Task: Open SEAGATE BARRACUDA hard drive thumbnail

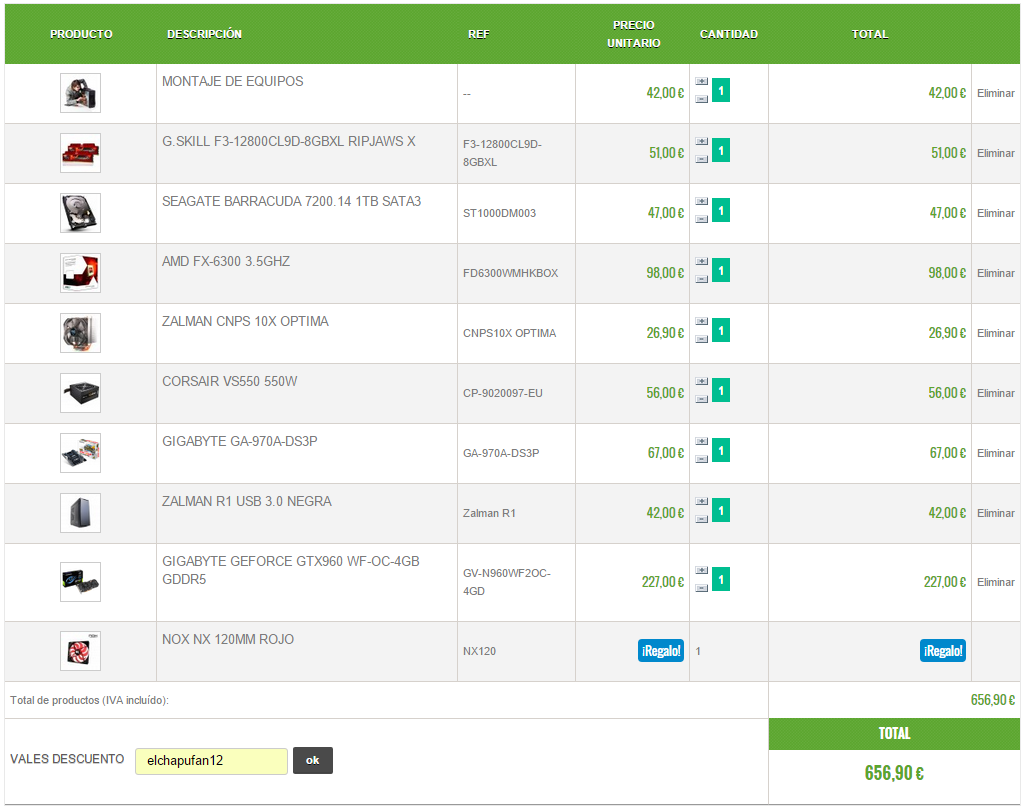Action: click(x=81, y=213)
